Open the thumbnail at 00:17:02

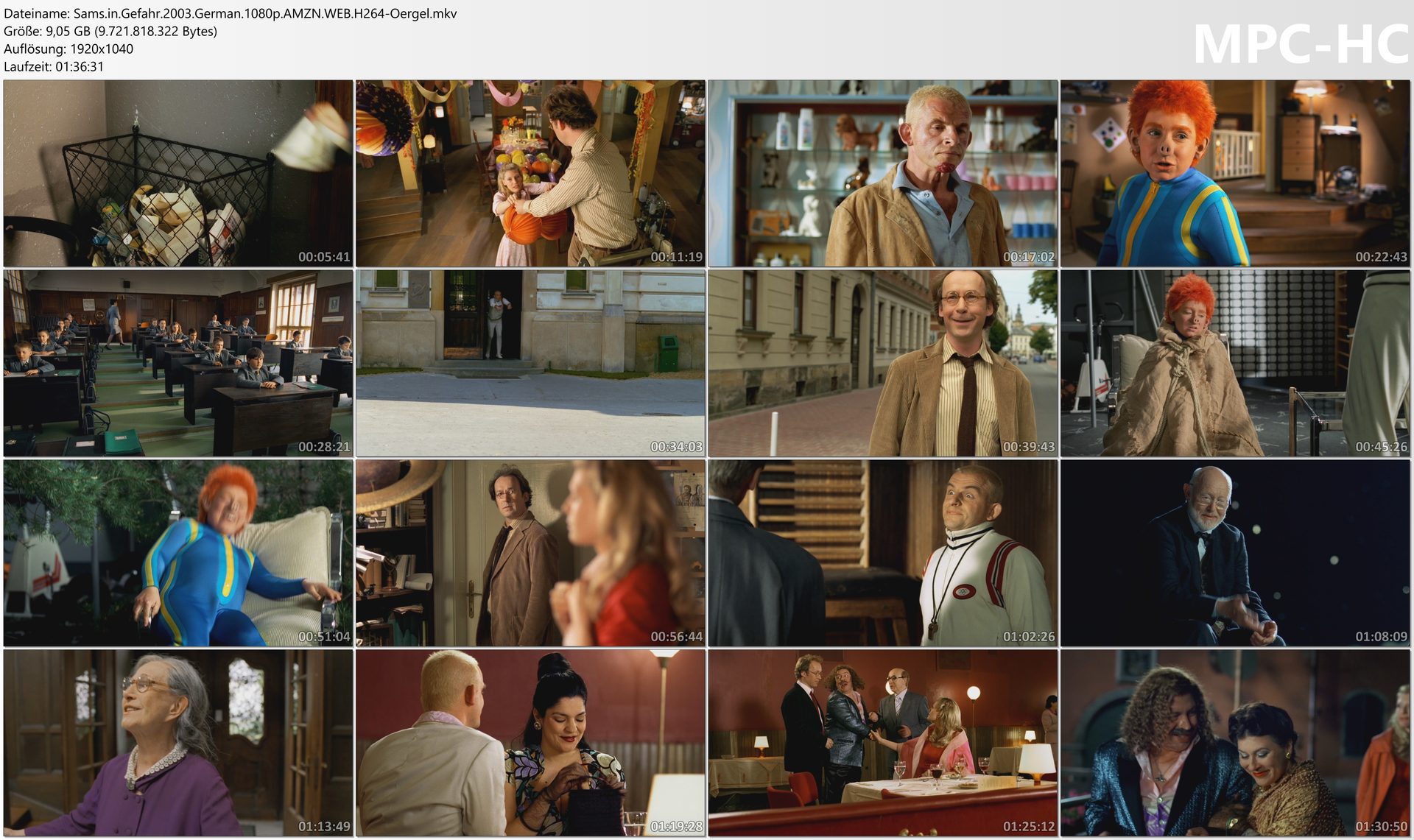coord(883,173)
